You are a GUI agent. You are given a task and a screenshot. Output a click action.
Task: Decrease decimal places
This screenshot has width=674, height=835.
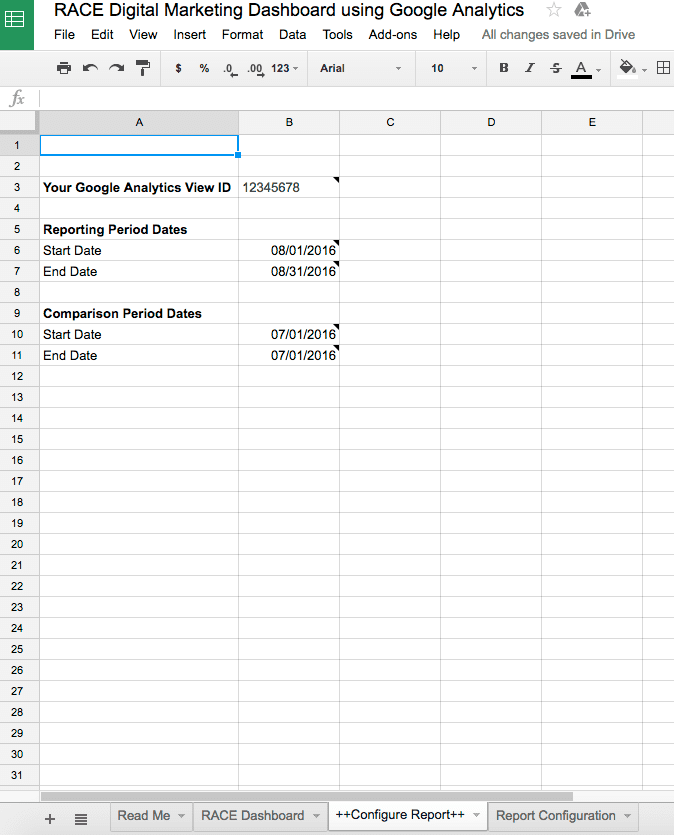[230, 69]
